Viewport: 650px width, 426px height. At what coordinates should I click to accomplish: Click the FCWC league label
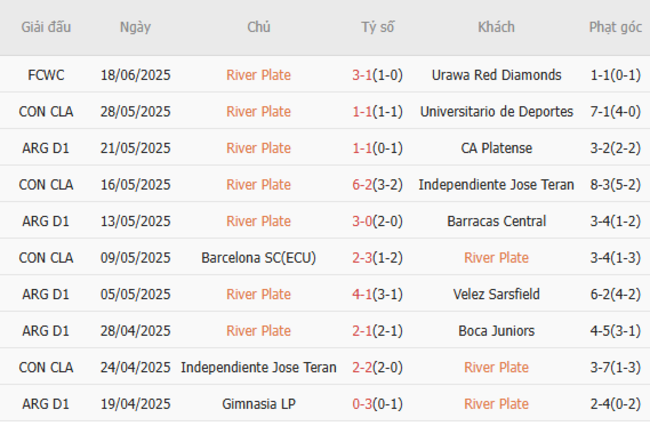pos(48,75)
